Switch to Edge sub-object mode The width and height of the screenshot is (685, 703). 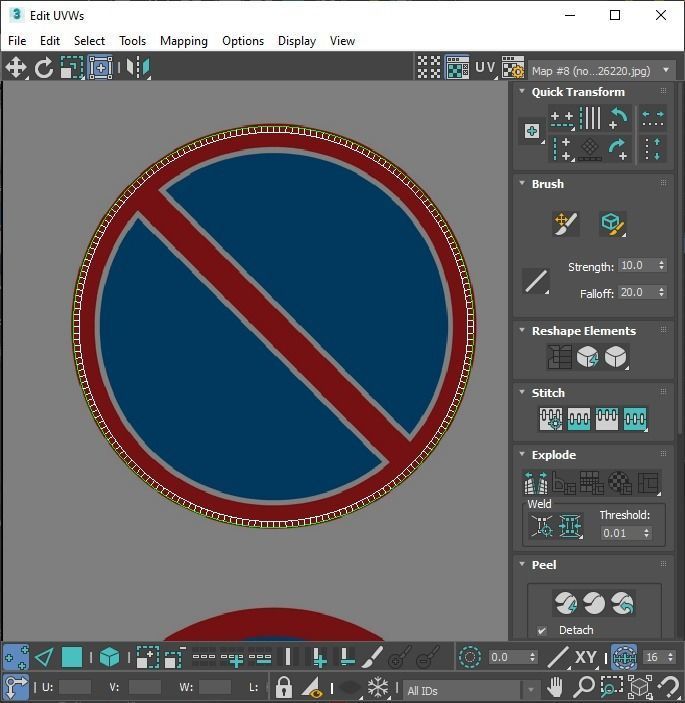(44, 657)
